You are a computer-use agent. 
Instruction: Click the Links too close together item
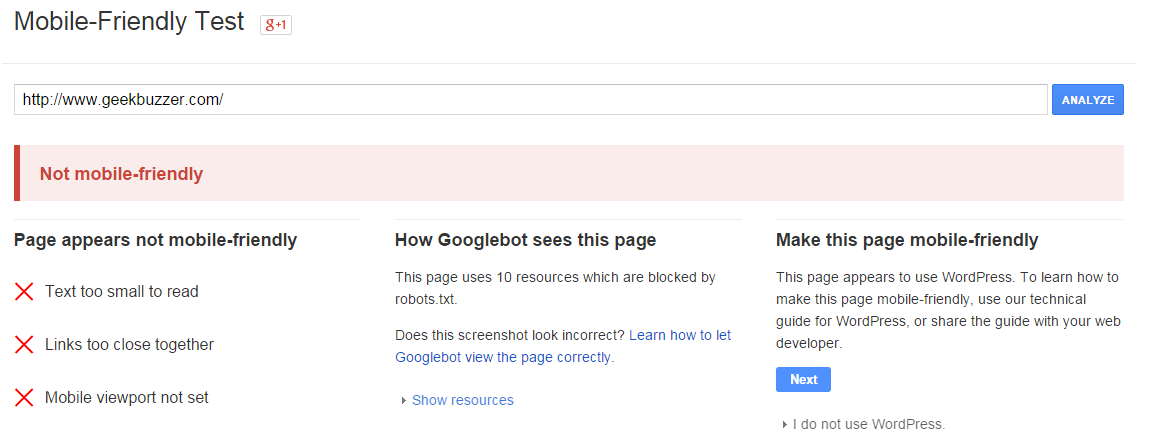pos(129,344)
